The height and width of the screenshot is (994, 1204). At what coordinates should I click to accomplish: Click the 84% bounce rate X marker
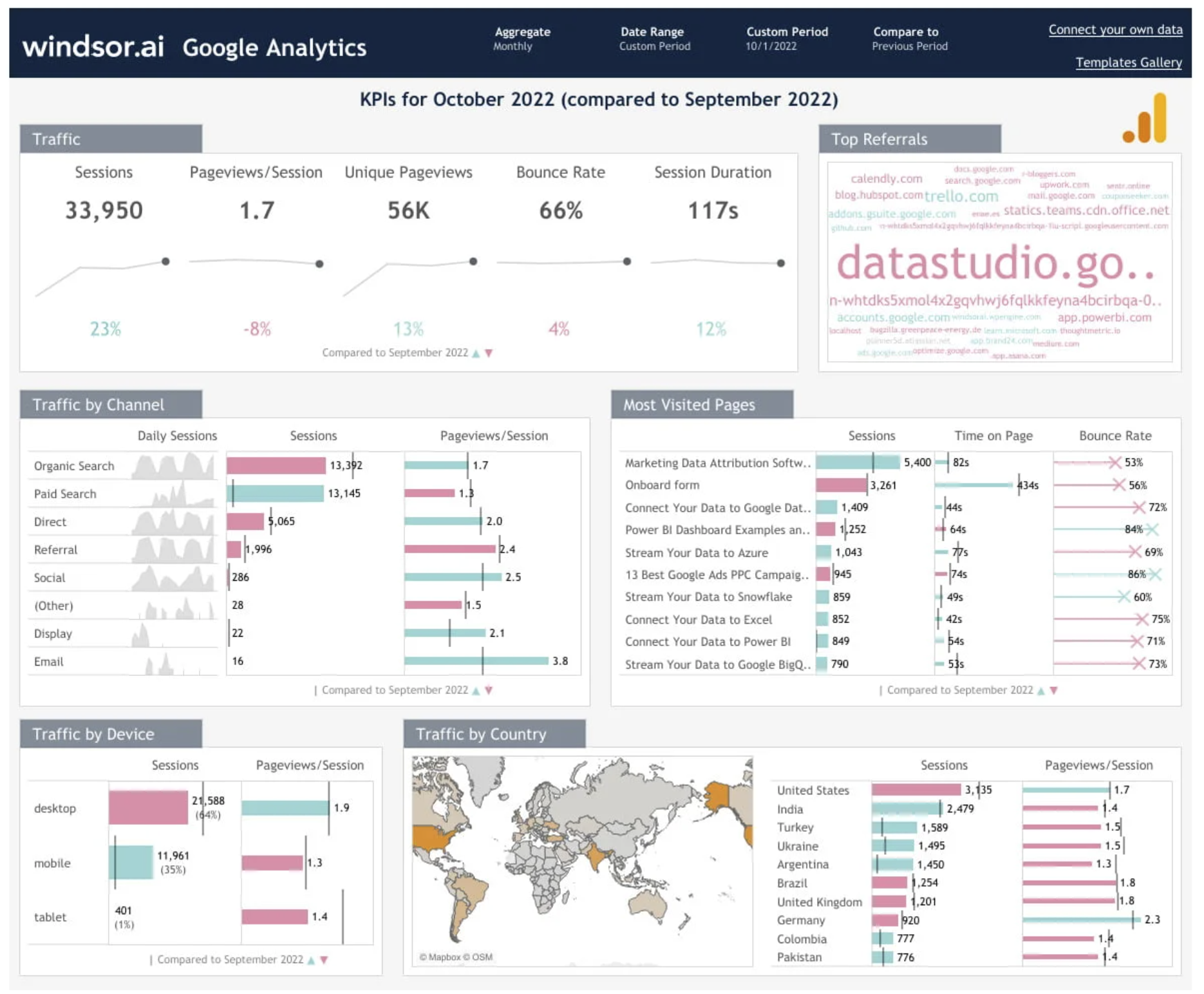point(1152,530)
